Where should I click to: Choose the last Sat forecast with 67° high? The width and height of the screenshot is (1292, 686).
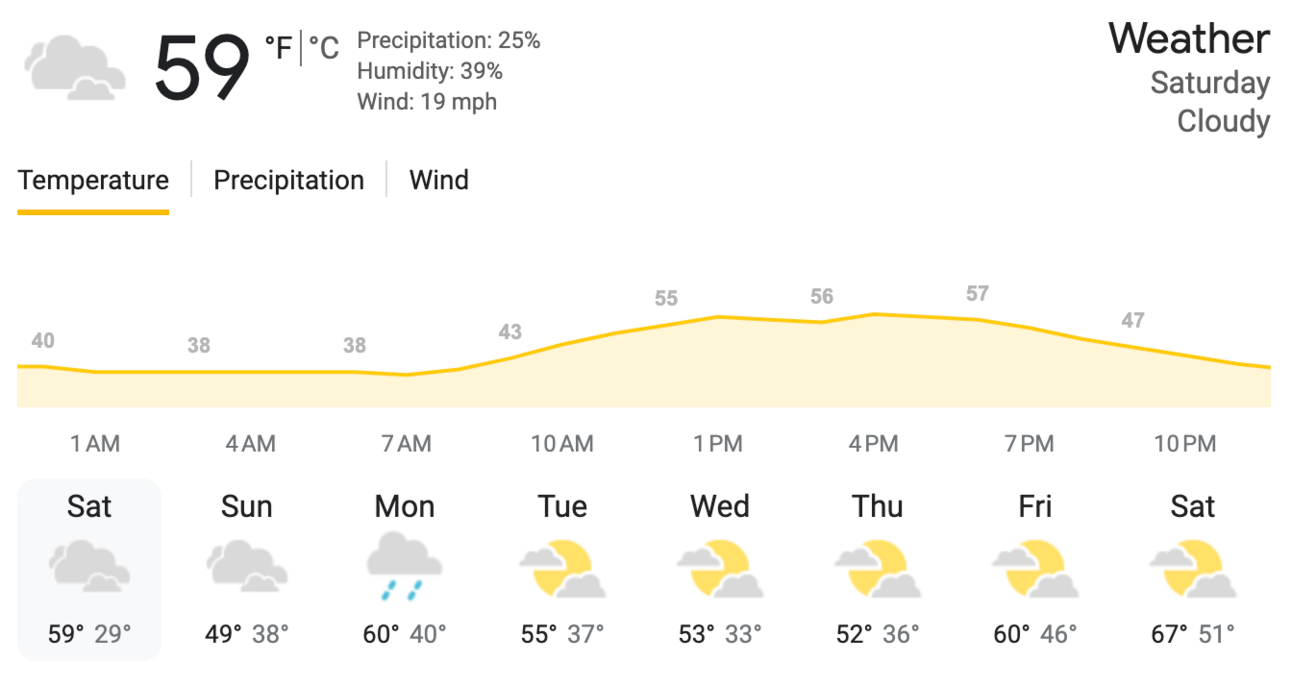click(1193, 570)
